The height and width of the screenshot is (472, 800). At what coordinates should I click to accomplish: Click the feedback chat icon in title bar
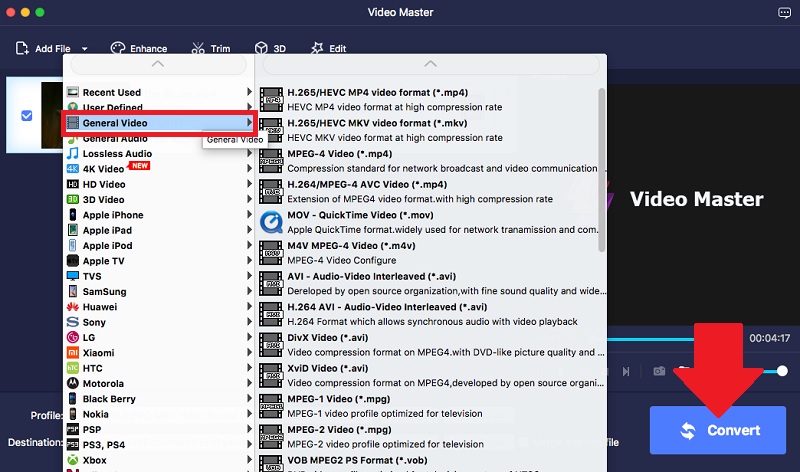tap(784, 13)
